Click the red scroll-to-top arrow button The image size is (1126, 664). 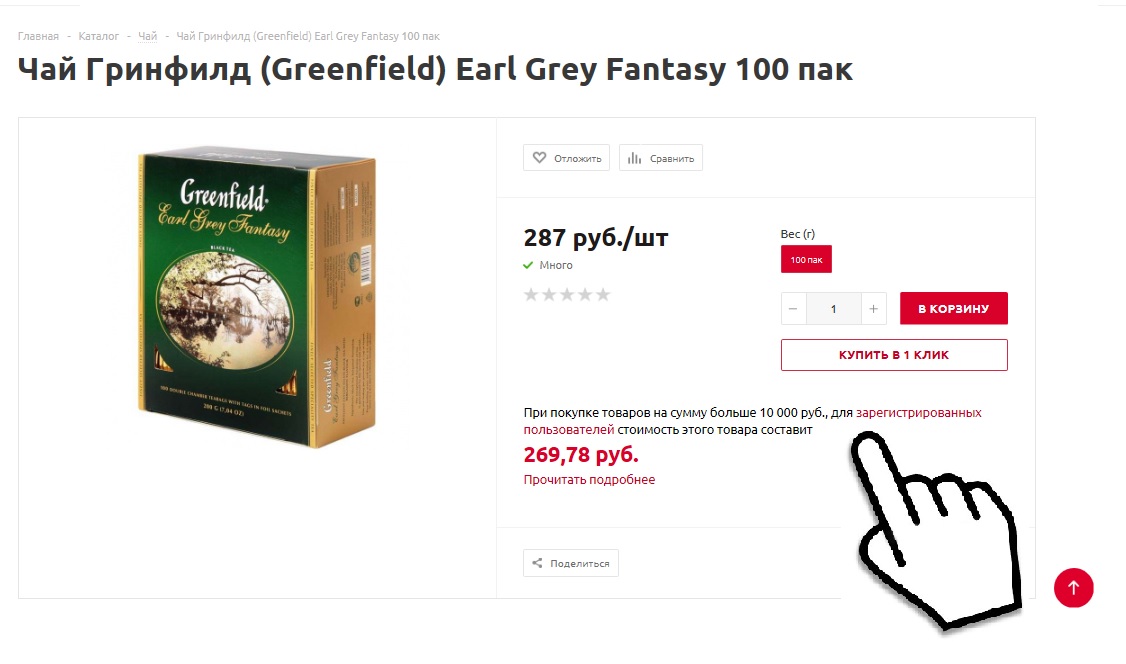click(1074, 588)
